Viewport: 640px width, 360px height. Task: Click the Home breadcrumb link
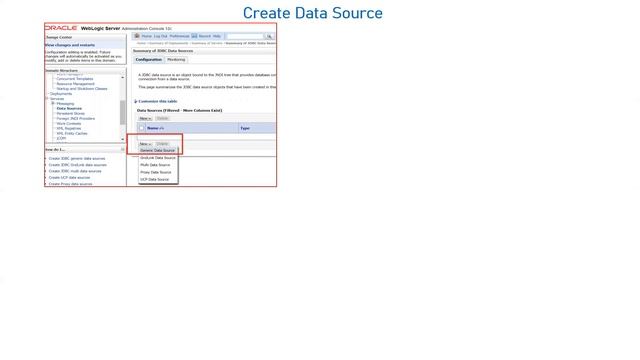[x=141, y=43]
